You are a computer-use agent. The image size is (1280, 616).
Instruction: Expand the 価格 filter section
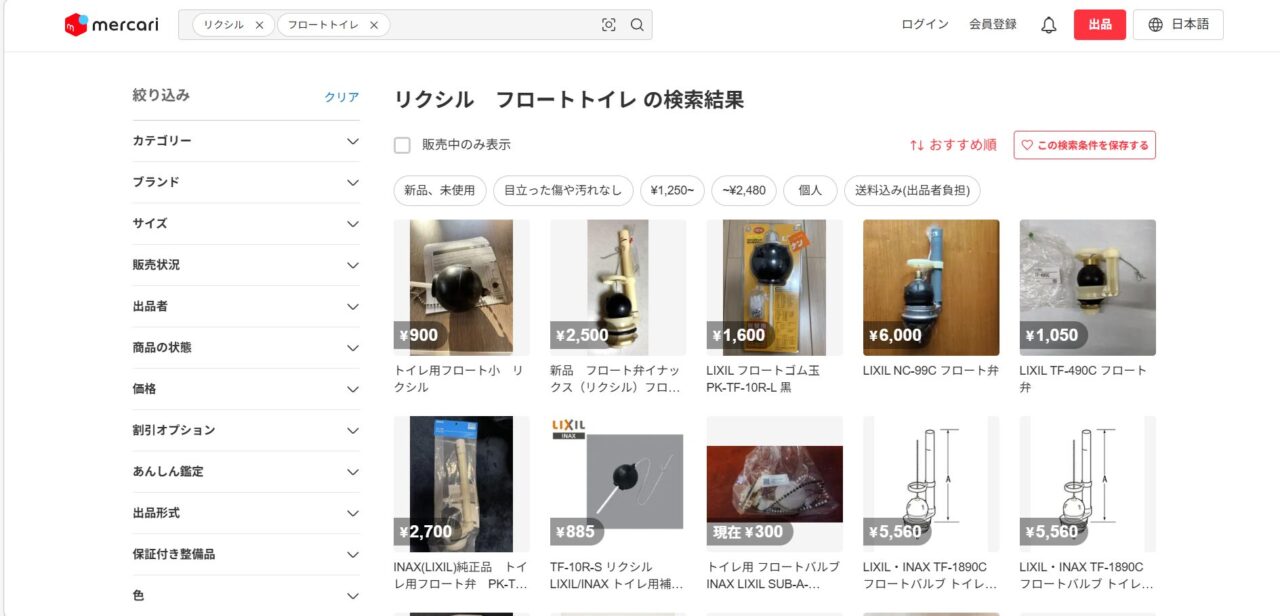coord(352,389)
